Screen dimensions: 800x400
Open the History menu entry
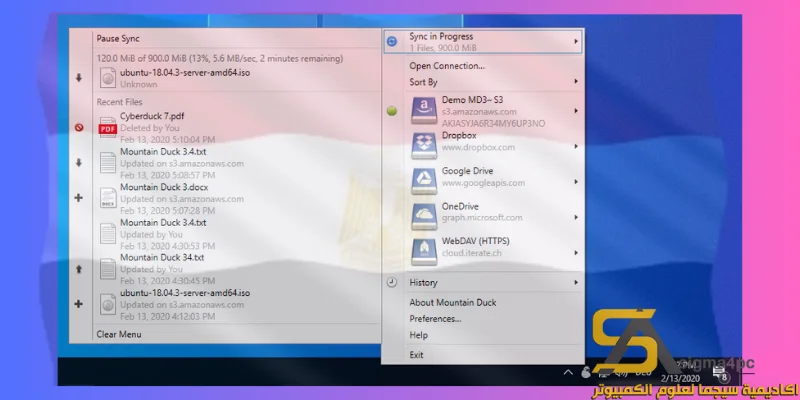point(423,282)
